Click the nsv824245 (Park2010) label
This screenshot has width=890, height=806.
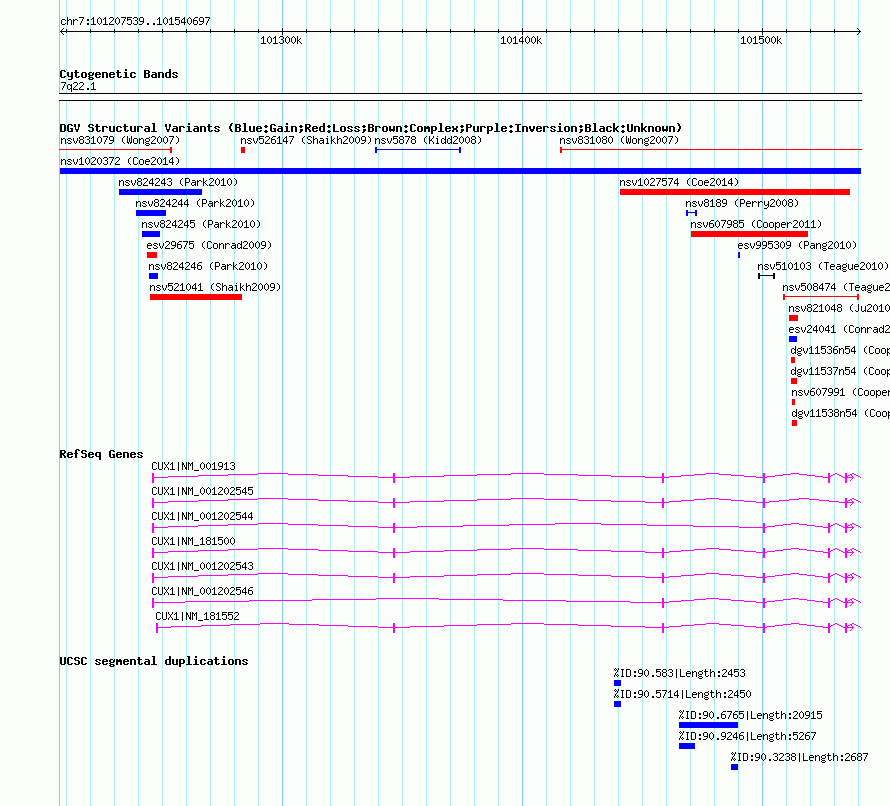pyautogui.click(x=201, y=224)
